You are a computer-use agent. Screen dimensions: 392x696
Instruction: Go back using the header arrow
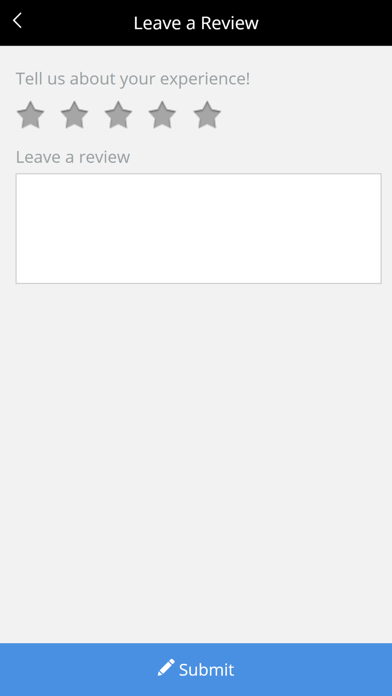17,20
